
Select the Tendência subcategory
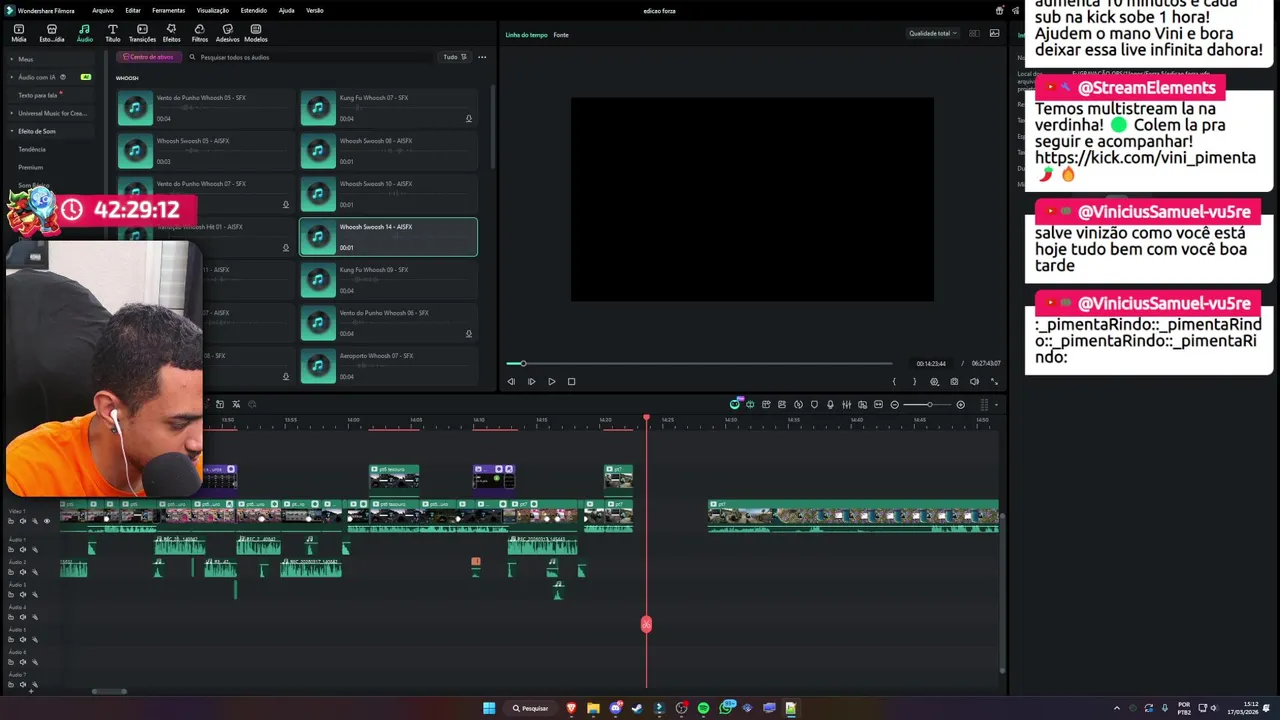[32, 149]
